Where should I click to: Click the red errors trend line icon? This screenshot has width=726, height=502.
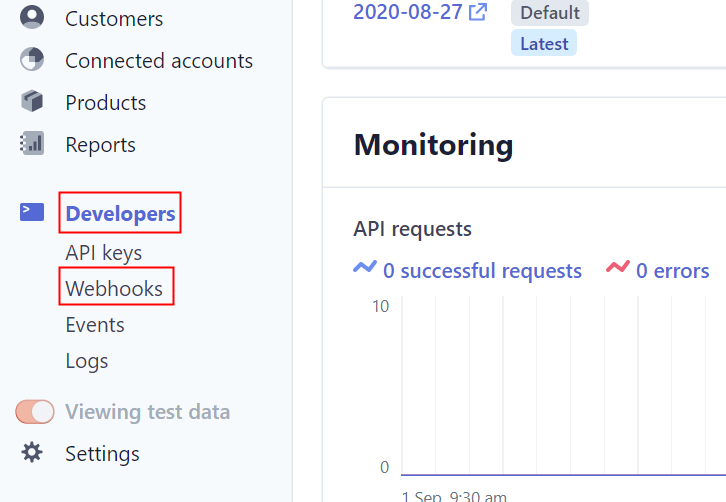click(x=618, y=269)
